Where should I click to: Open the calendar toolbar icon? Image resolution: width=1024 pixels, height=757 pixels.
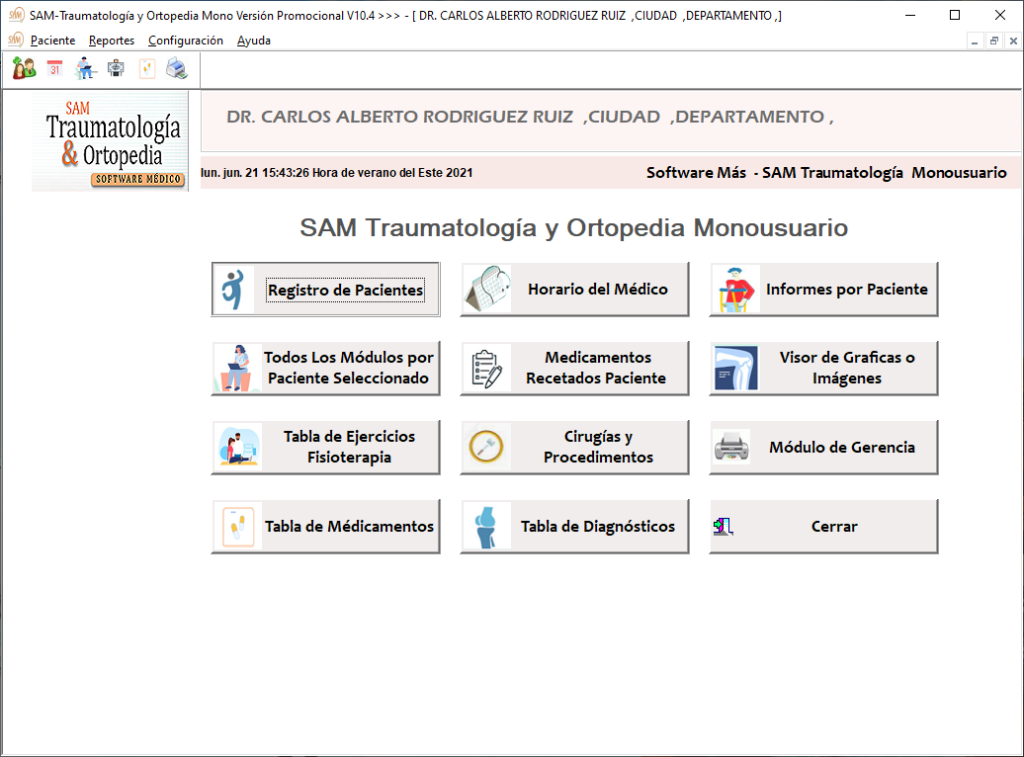pos(55,69)
